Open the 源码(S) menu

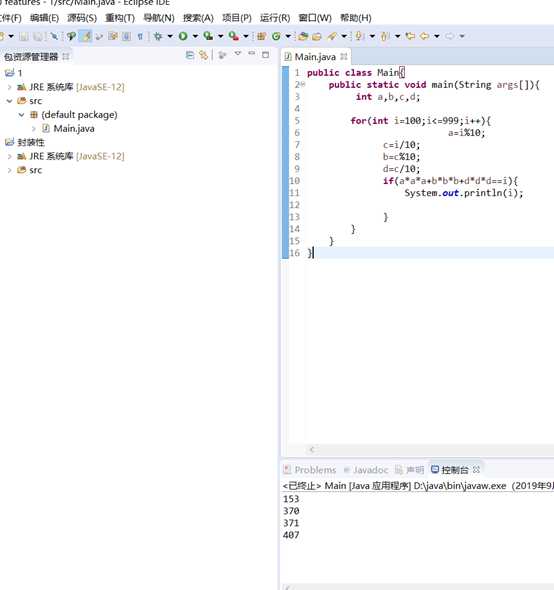[82, 18]
